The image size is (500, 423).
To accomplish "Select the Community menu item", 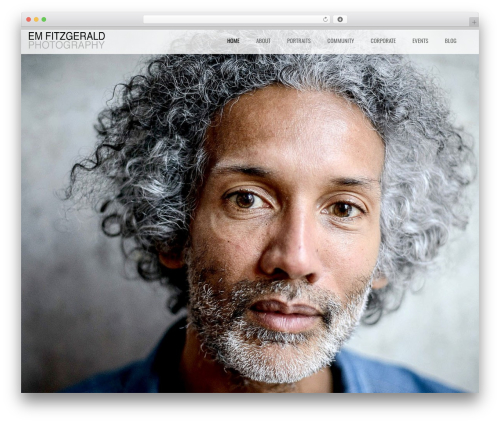I will coord(340,41).
